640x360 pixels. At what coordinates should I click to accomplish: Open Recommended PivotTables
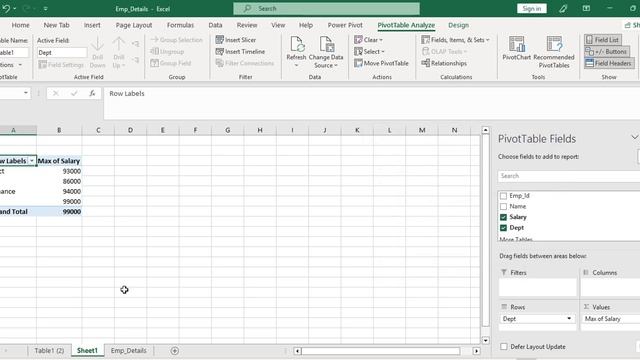point(553,52)
